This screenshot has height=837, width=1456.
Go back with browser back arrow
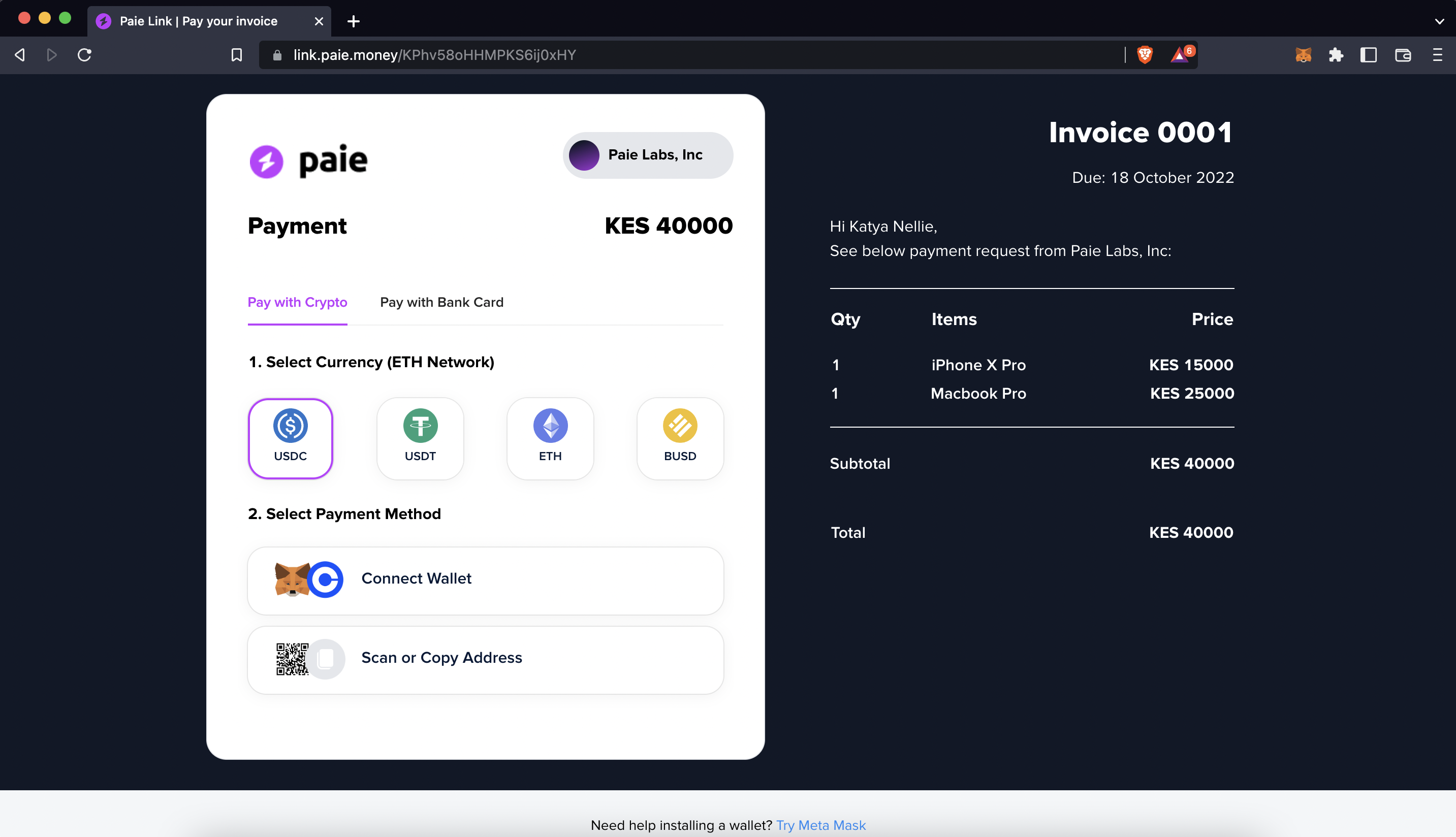20,55
